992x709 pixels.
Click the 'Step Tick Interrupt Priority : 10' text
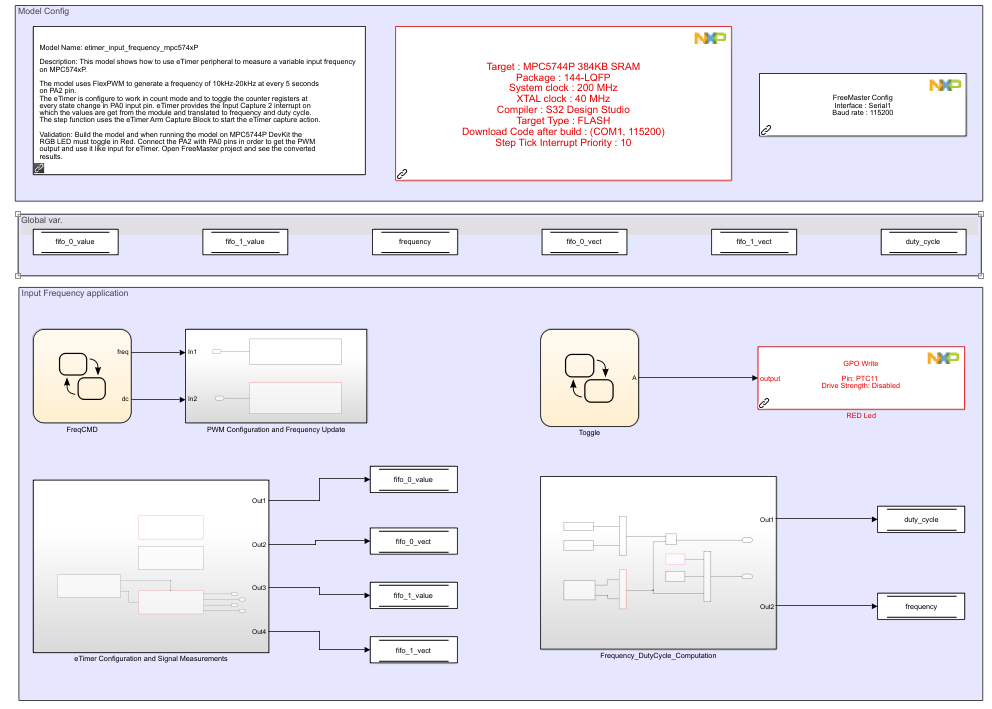coord(563,143)
